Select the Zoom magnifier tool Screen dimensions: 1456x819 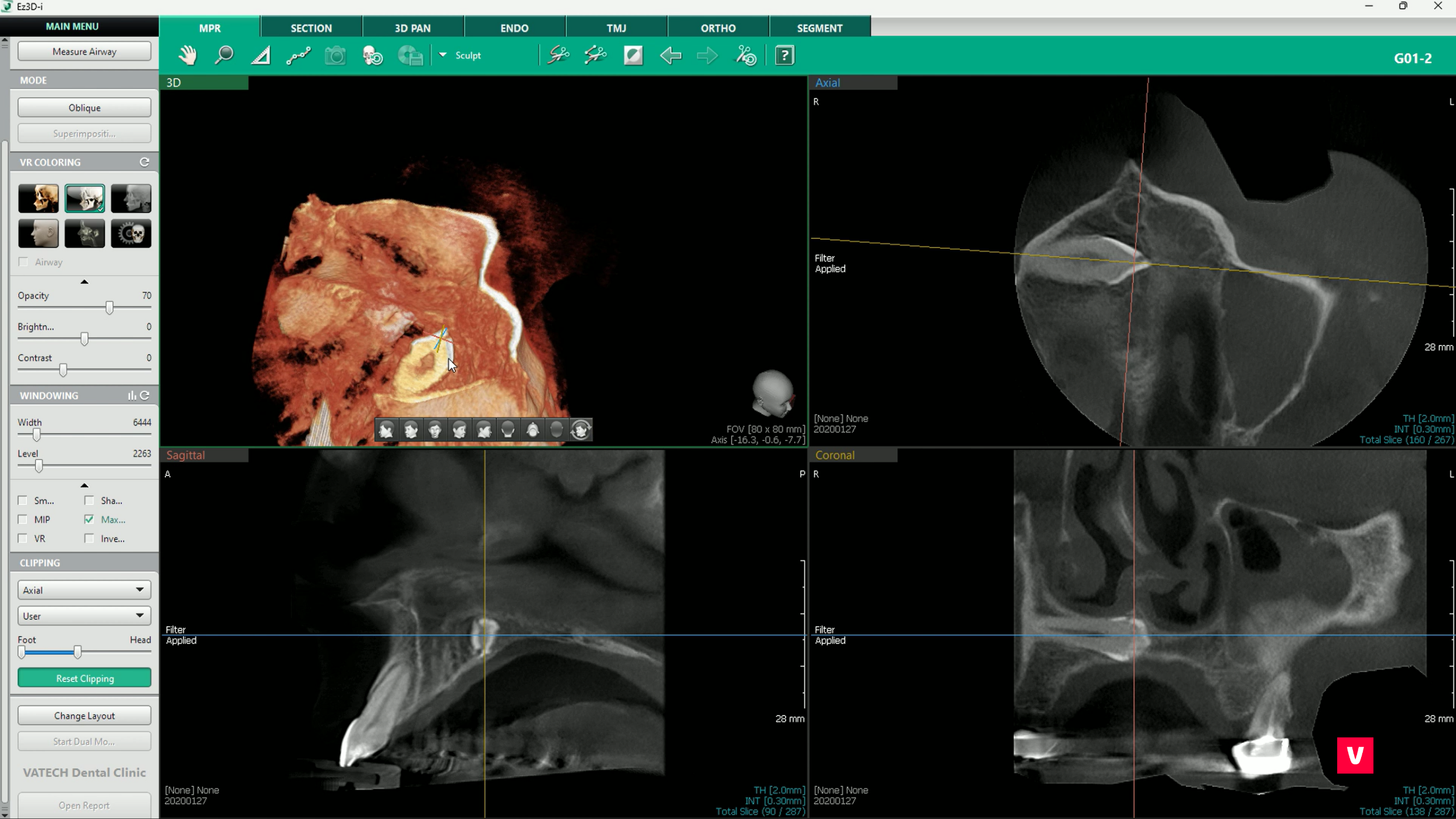point(224,56)
